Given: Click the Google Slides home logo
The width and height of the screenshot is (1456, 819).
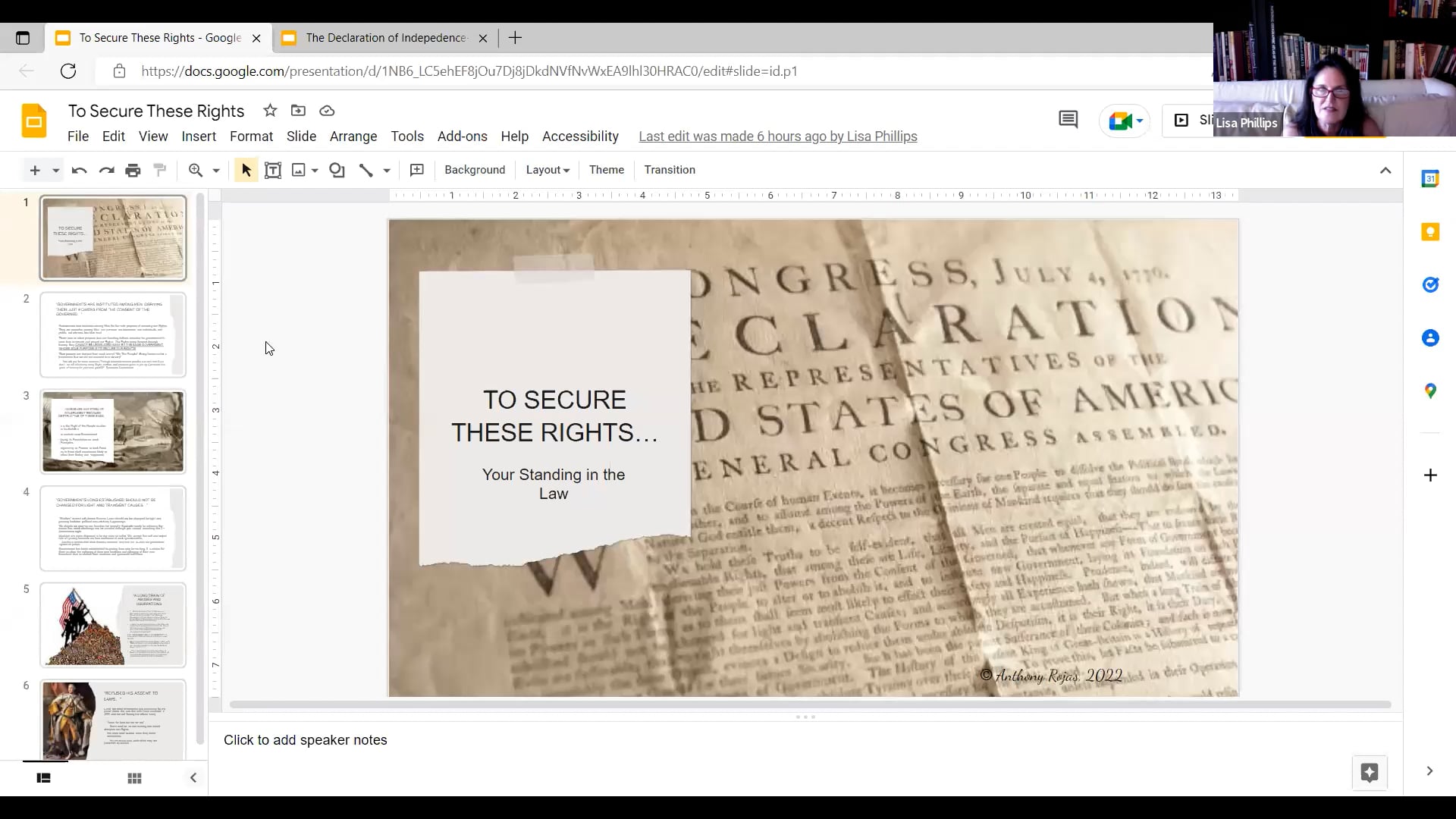Looking at the screenshot, I should tap(33, 121).
